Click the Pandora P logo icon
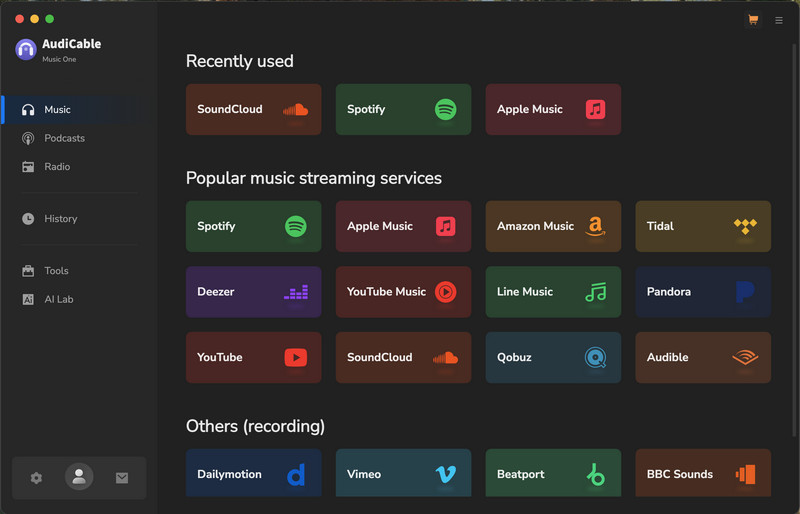800x514 pixels. point(745,292)
